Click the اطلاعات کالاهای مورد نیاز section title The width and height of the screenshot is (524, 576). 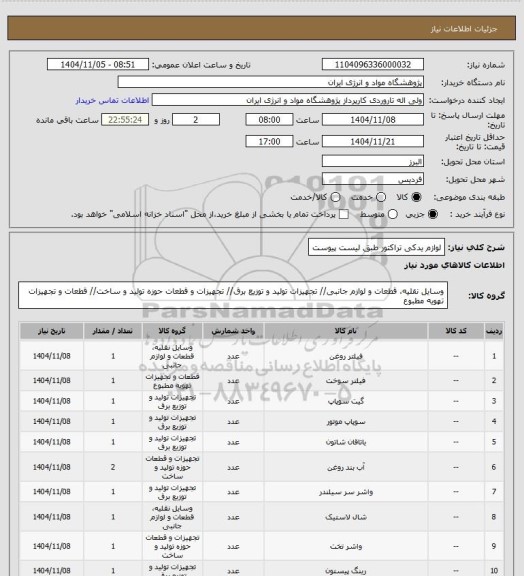[x=454, y=265]
